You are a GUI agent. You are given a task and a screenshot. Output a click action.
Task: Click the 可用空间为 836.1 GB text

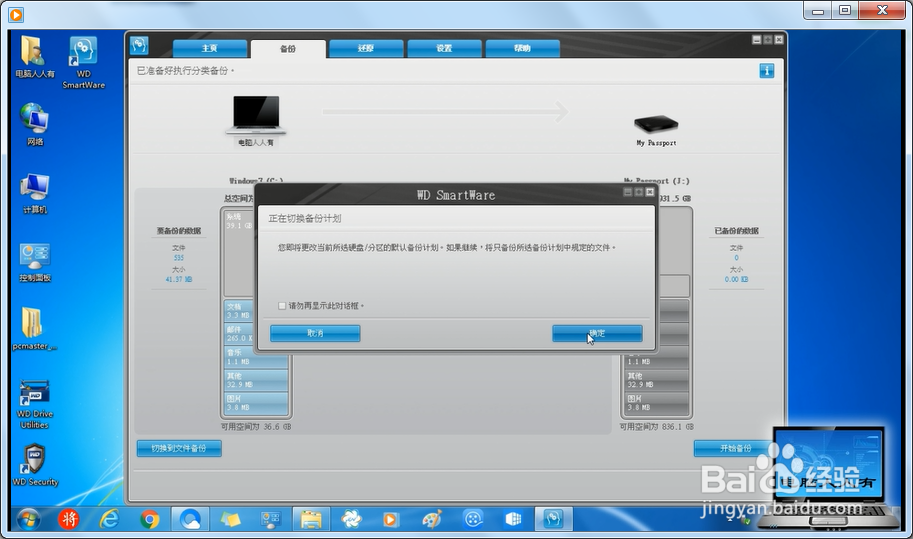[x=656, y=427]
